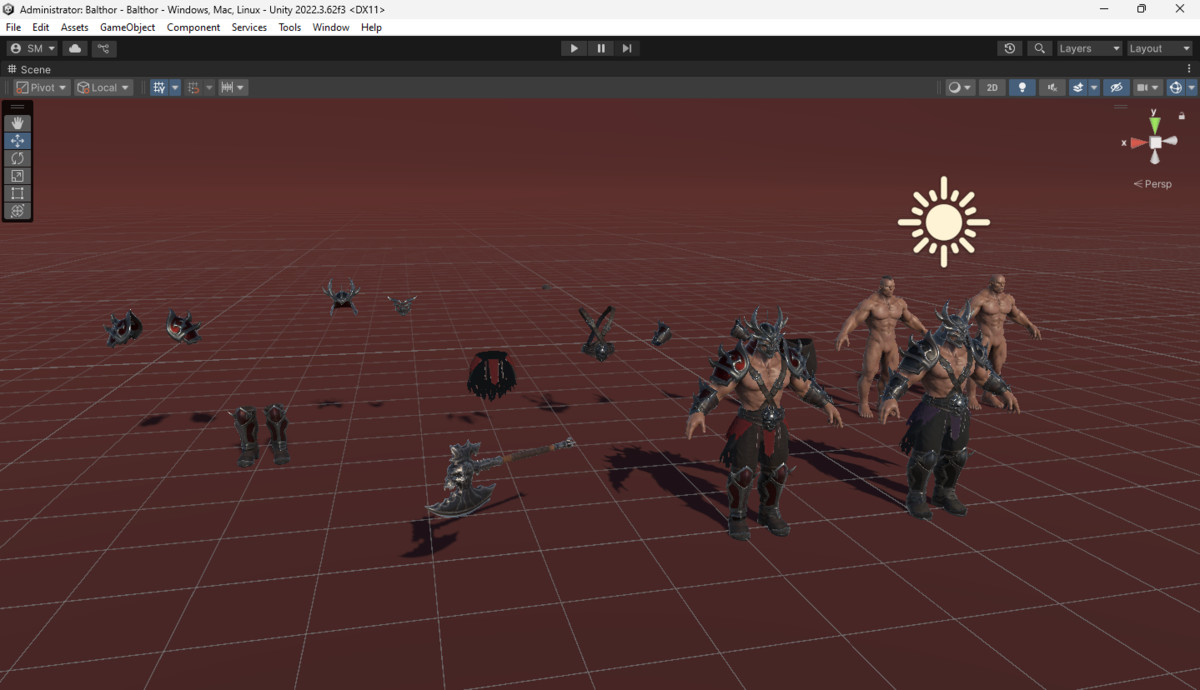Open the Local handle rotation dropdown
Viewport: 1200px width, 690px height.
click(x=104, y=88)
